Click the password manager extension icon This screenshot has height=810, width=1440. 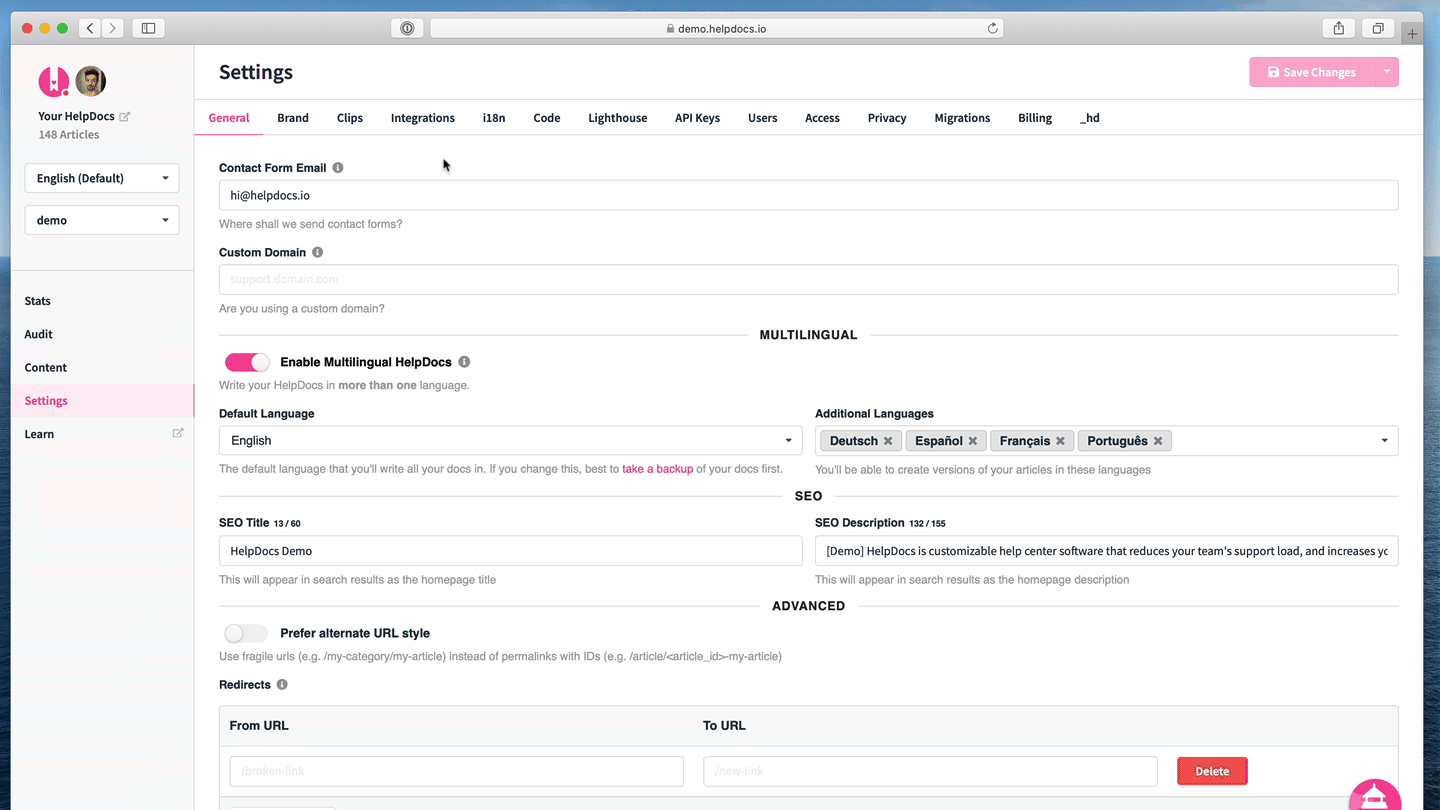coord(407,28)
